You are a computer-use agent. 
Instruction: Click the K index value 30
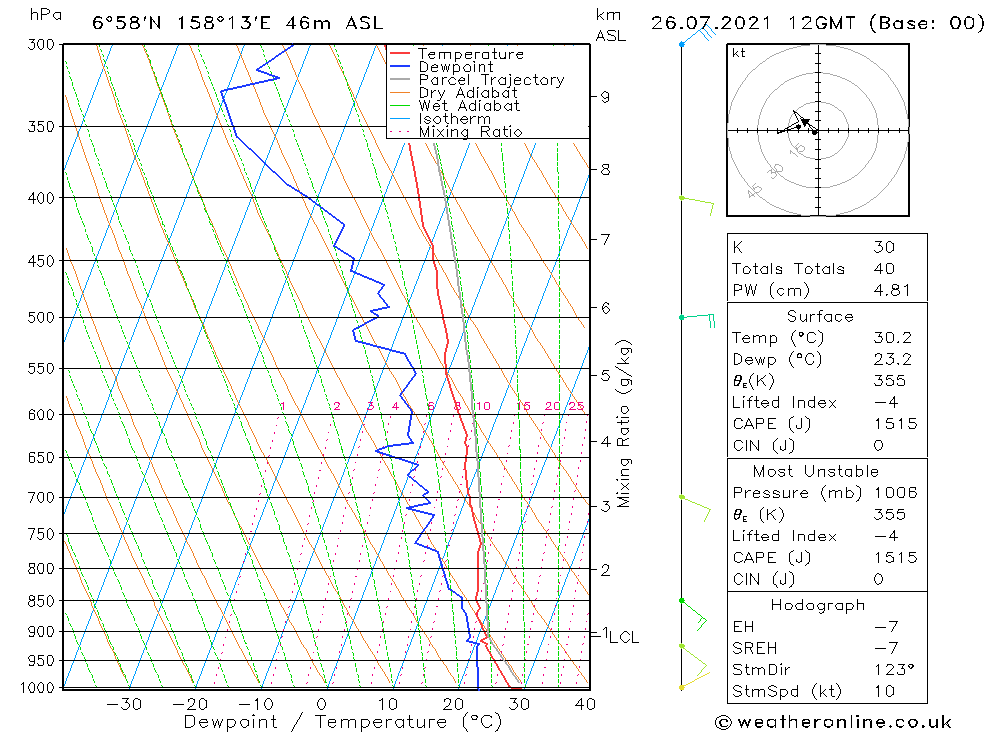click(x=884, y=247)
